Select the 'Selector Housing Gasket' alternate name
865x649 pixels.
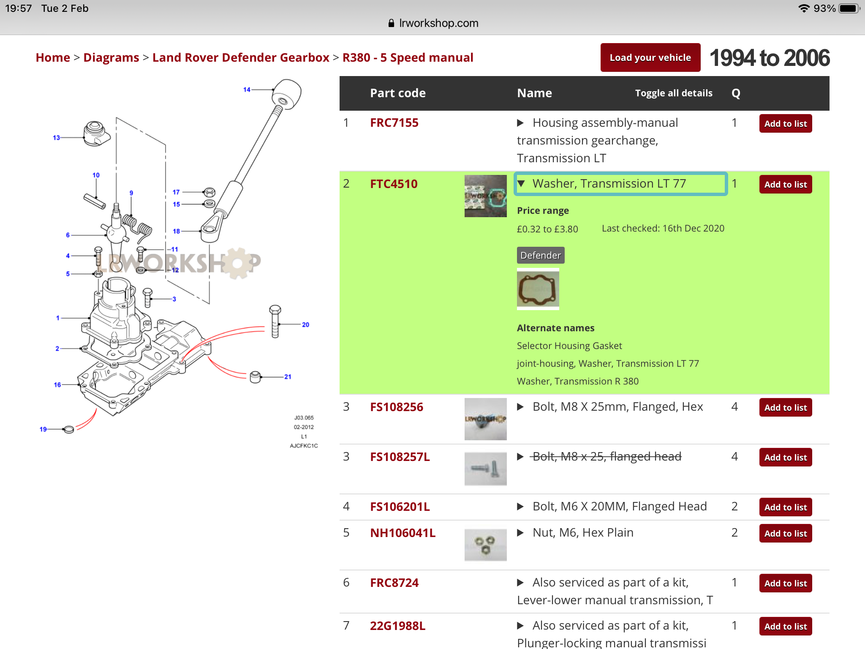tap(569, 346)
